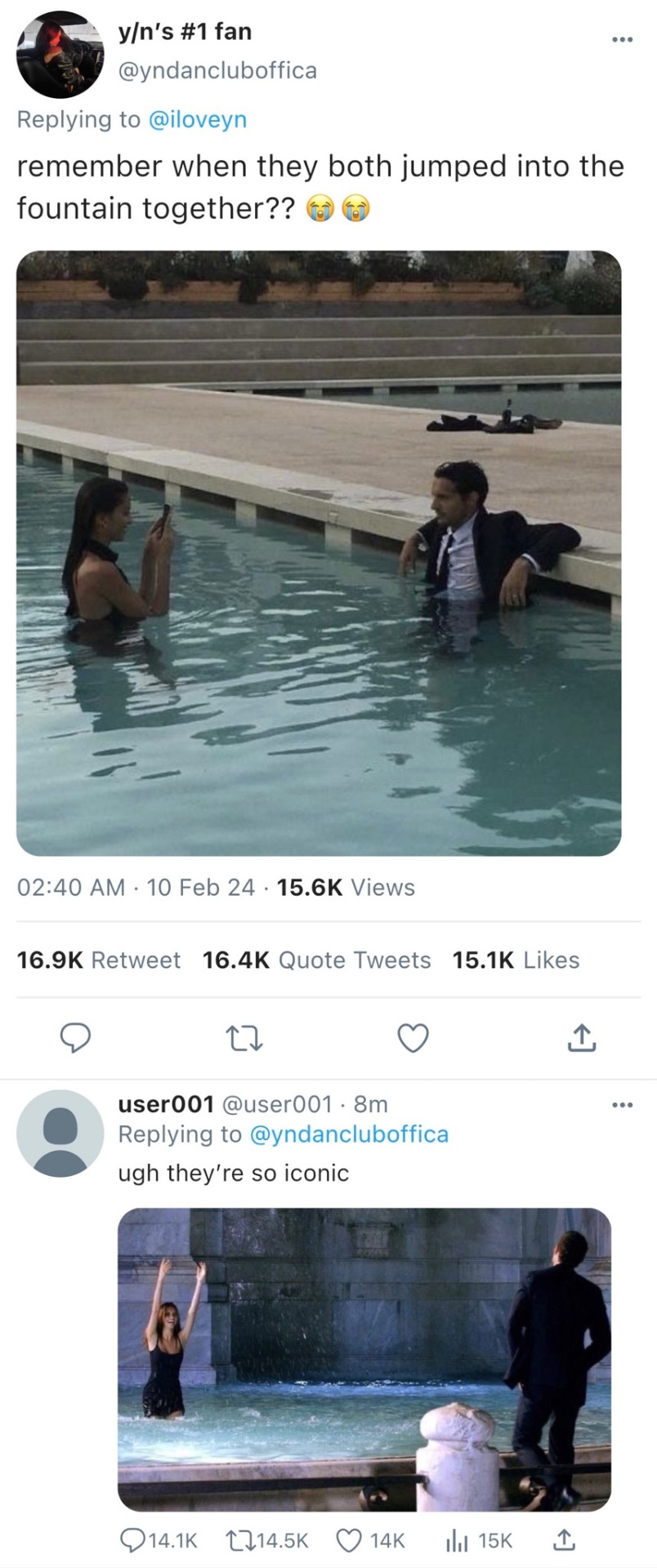Open user001's default avatar
The height and width of the screenshot is (1568, 657).
pos(60,1133)
